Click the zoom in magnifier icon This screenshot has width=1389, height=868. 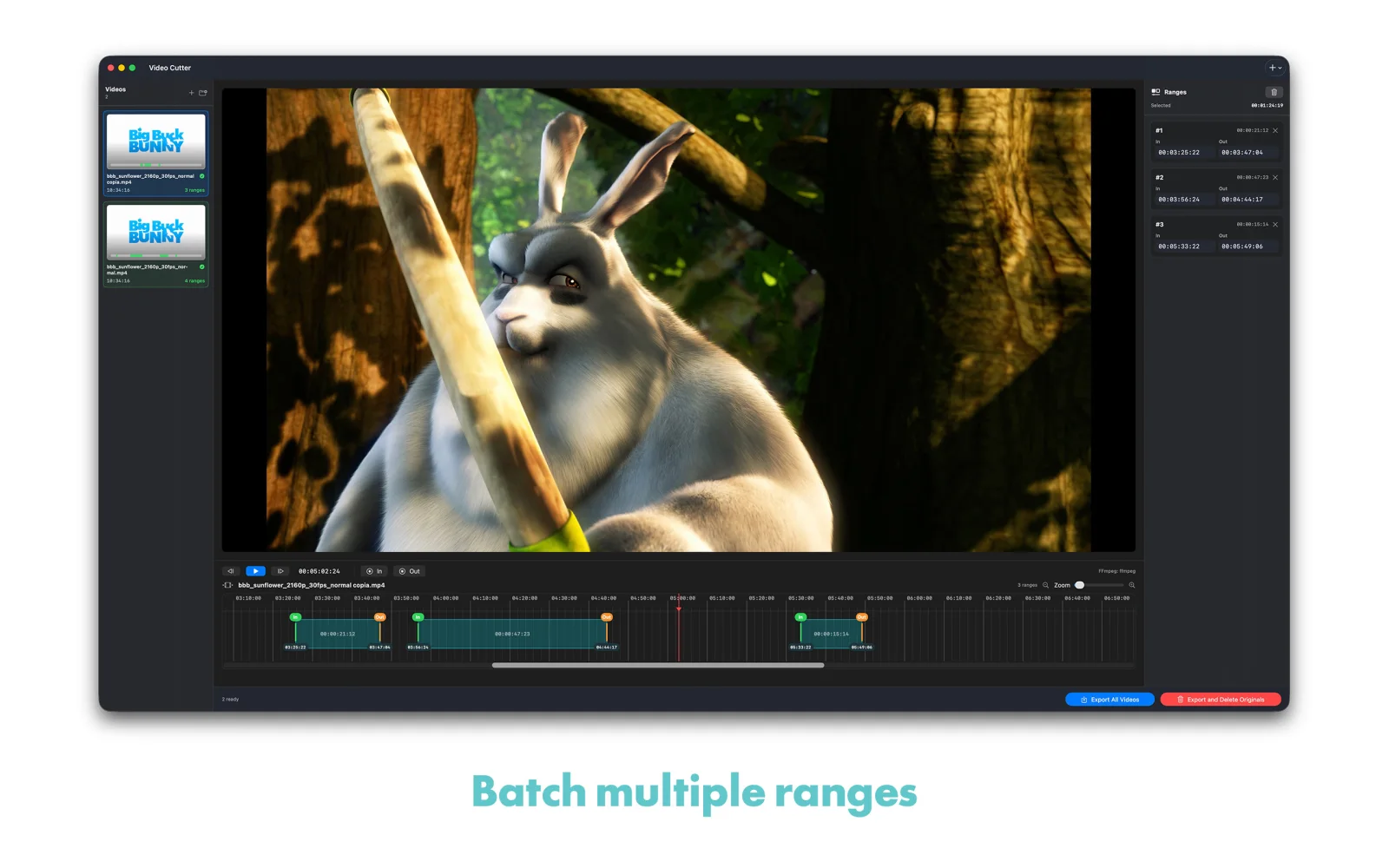(1132, 585)
